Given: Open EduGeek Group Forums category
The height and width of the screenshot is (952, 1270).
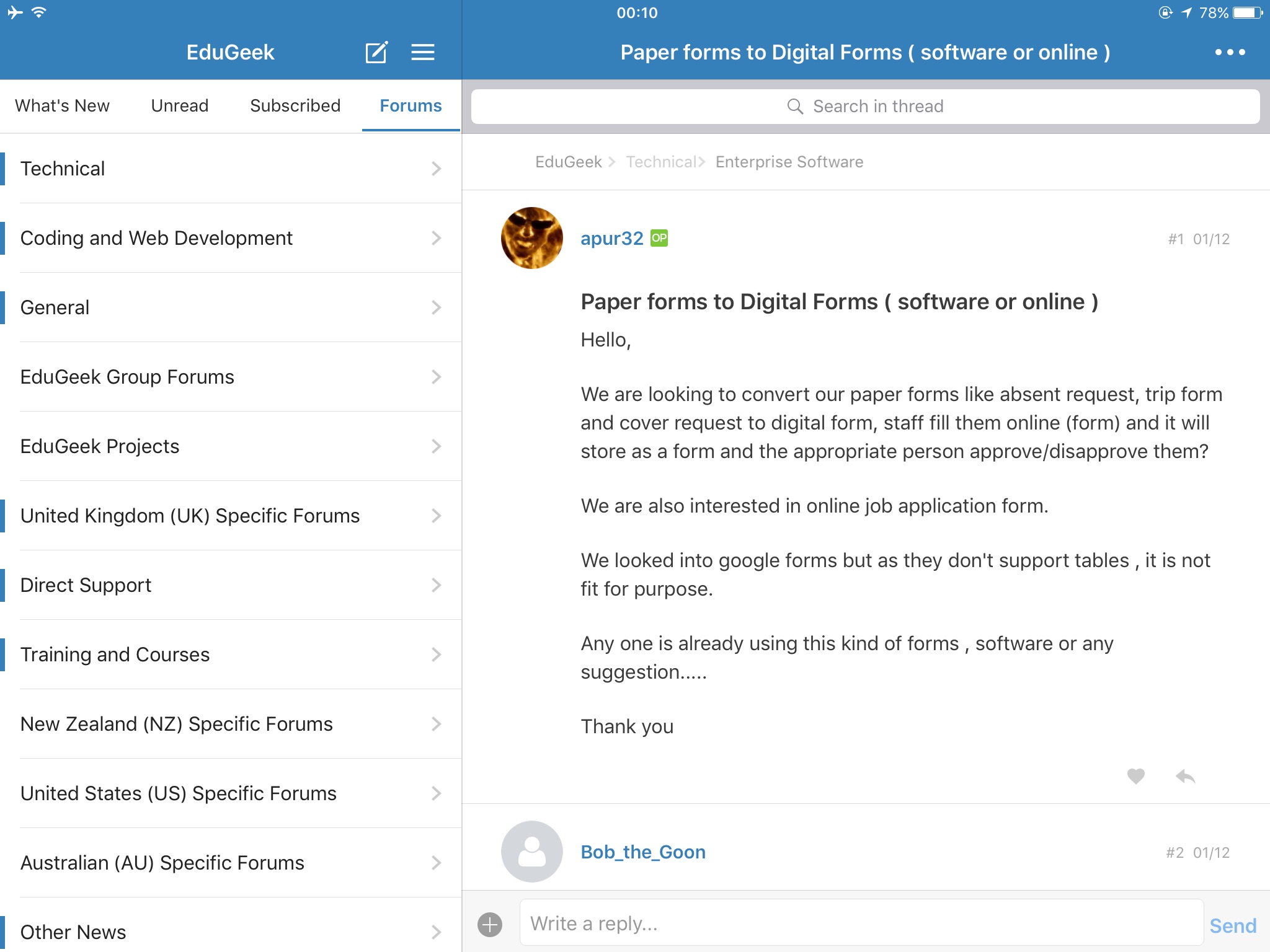Looking at the screenshot, I should click(231, 377).
